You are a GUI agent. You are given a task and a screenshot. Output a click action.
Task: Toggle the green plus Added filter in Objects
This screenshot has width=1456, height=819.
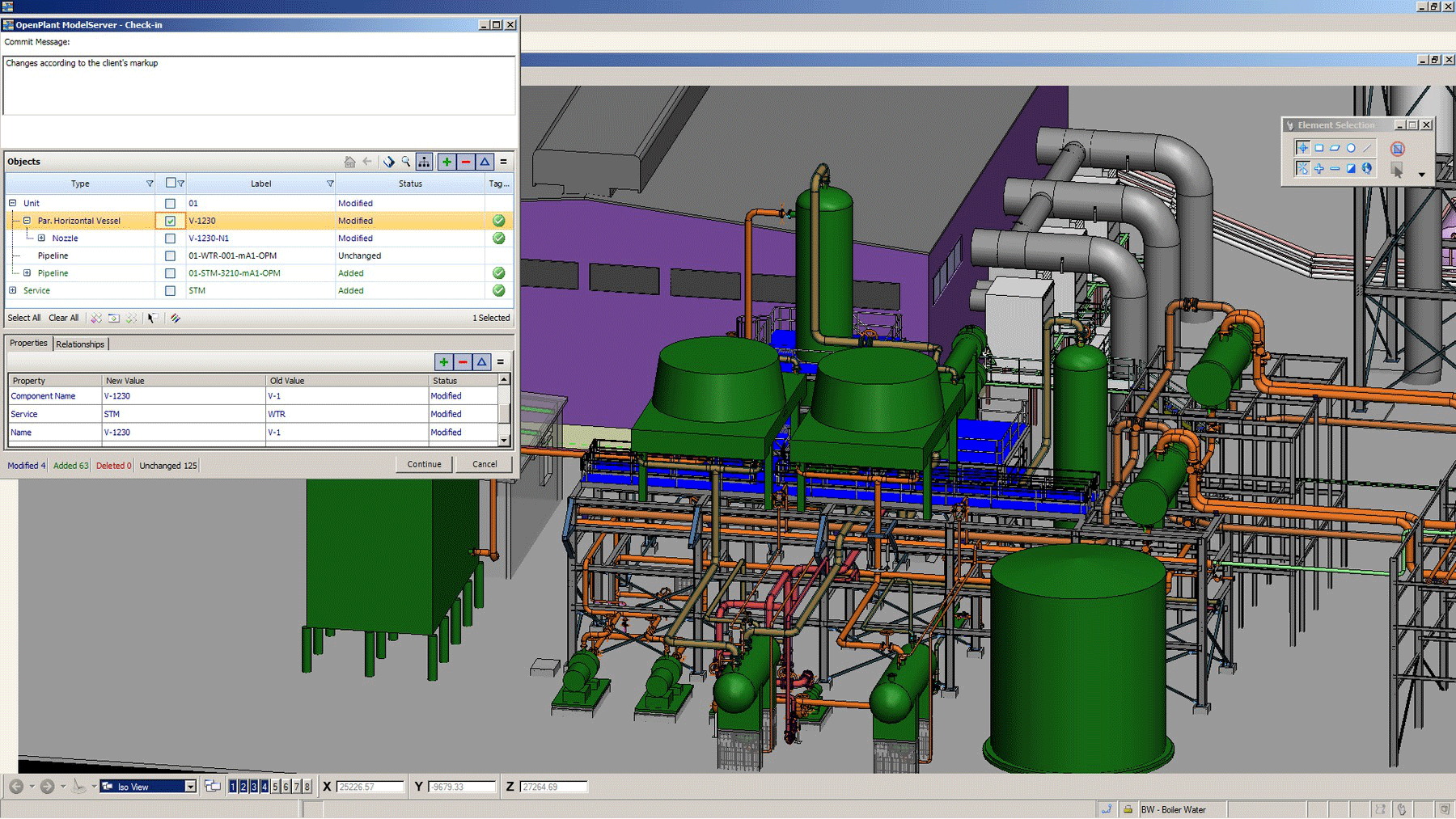click(x=447, y=162)
